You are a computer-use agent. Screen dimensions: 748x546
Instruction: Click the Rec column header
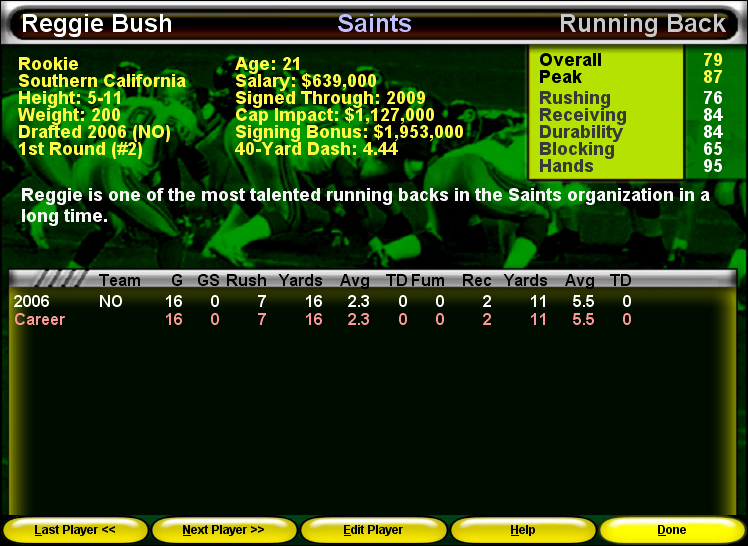tap(476, 281)
